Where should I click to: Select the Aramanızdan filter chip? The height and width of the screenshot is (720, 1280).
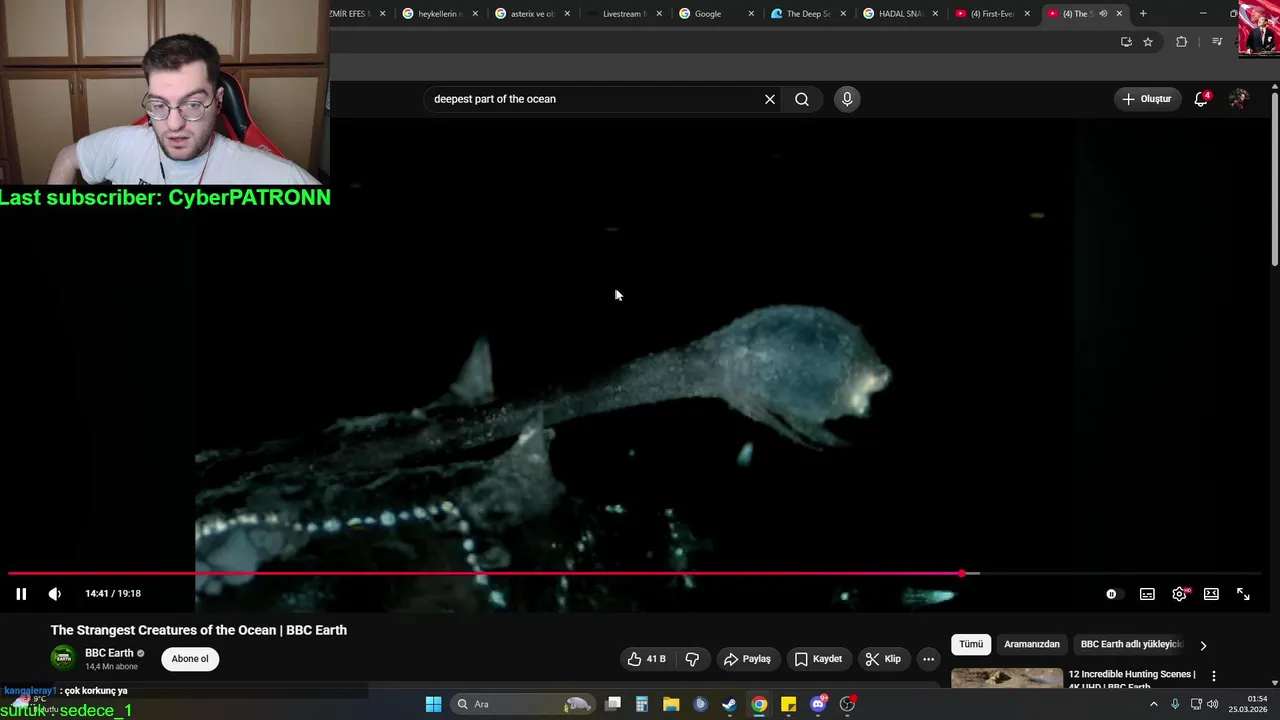pos(1031,645)
